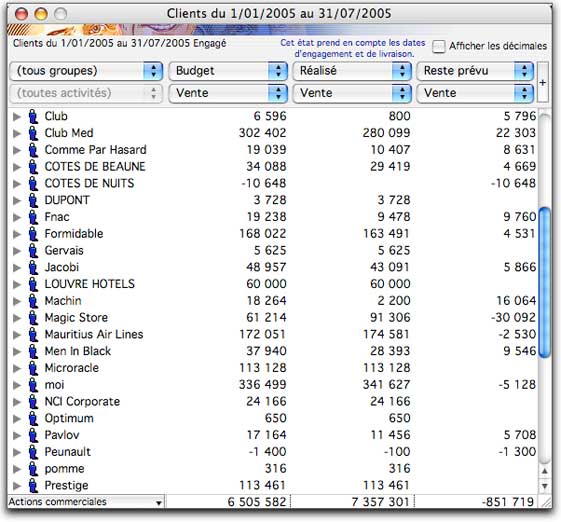Click the client icon beside Optimum
The height and width of the screenshot is (522, 561).
tap(33, 419)
